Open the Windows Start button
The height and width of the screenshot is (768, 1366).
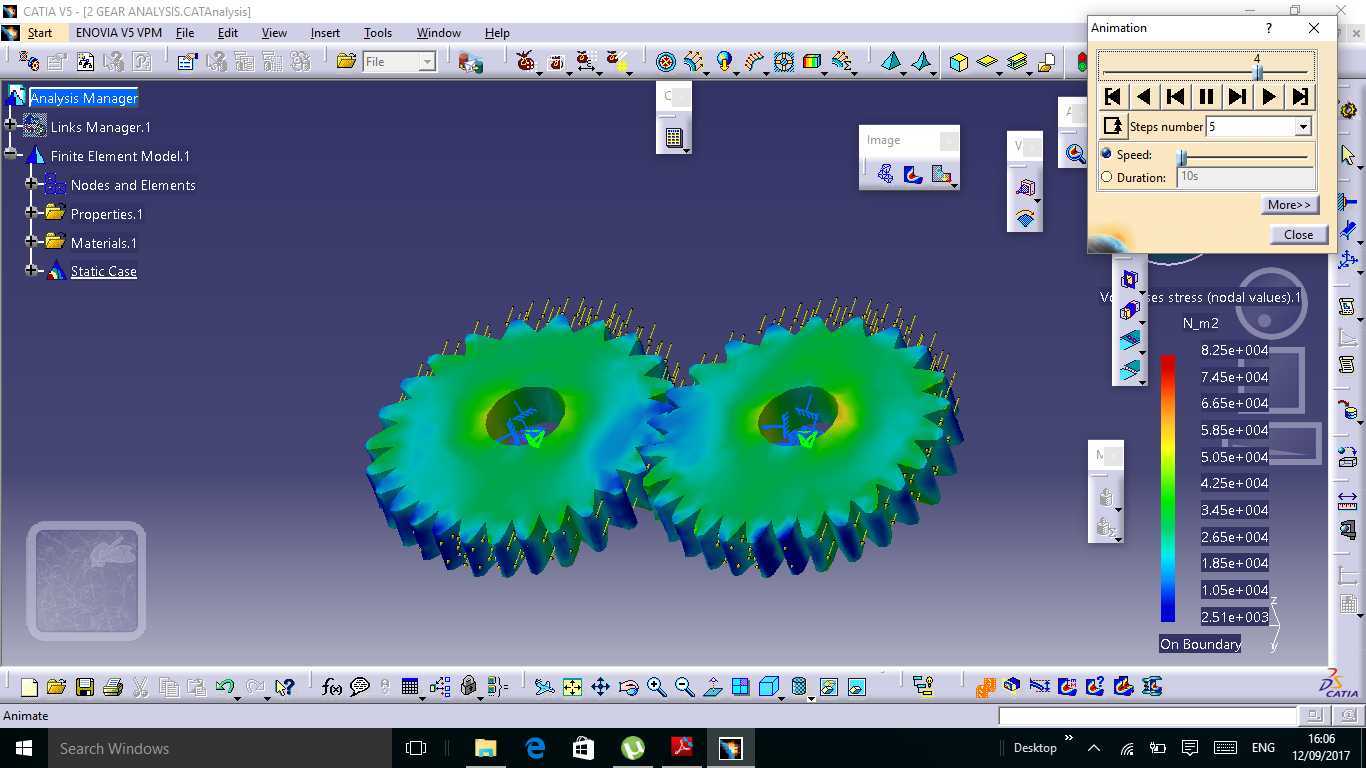[24, 748]
